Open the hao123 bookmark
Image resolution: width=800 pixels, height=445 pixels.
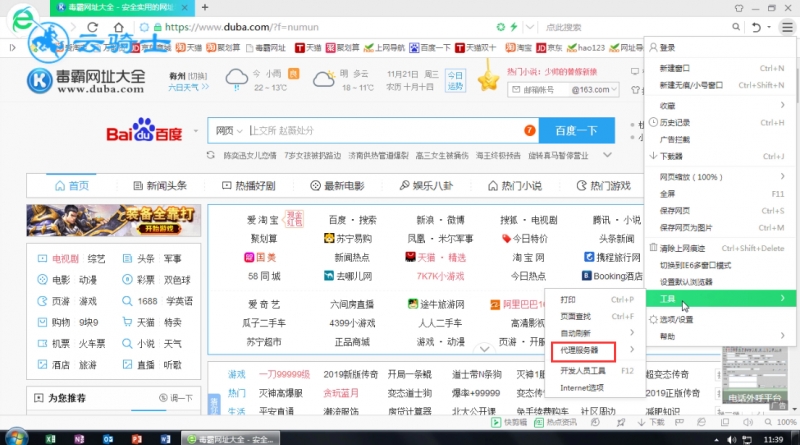pos(586,47)
